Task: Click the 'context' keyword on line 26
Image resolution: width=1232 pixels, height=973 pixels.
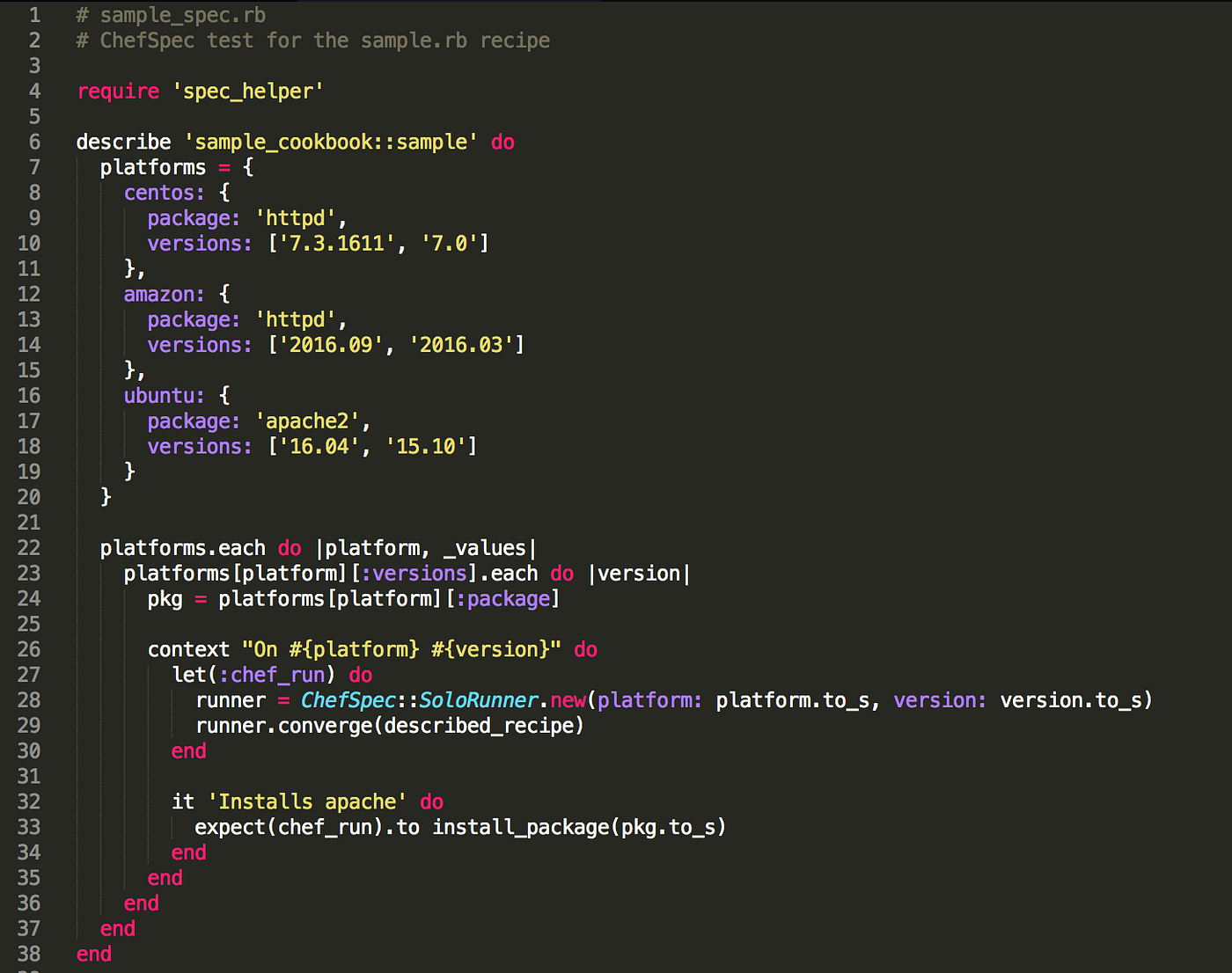Action: click(188, 649)
